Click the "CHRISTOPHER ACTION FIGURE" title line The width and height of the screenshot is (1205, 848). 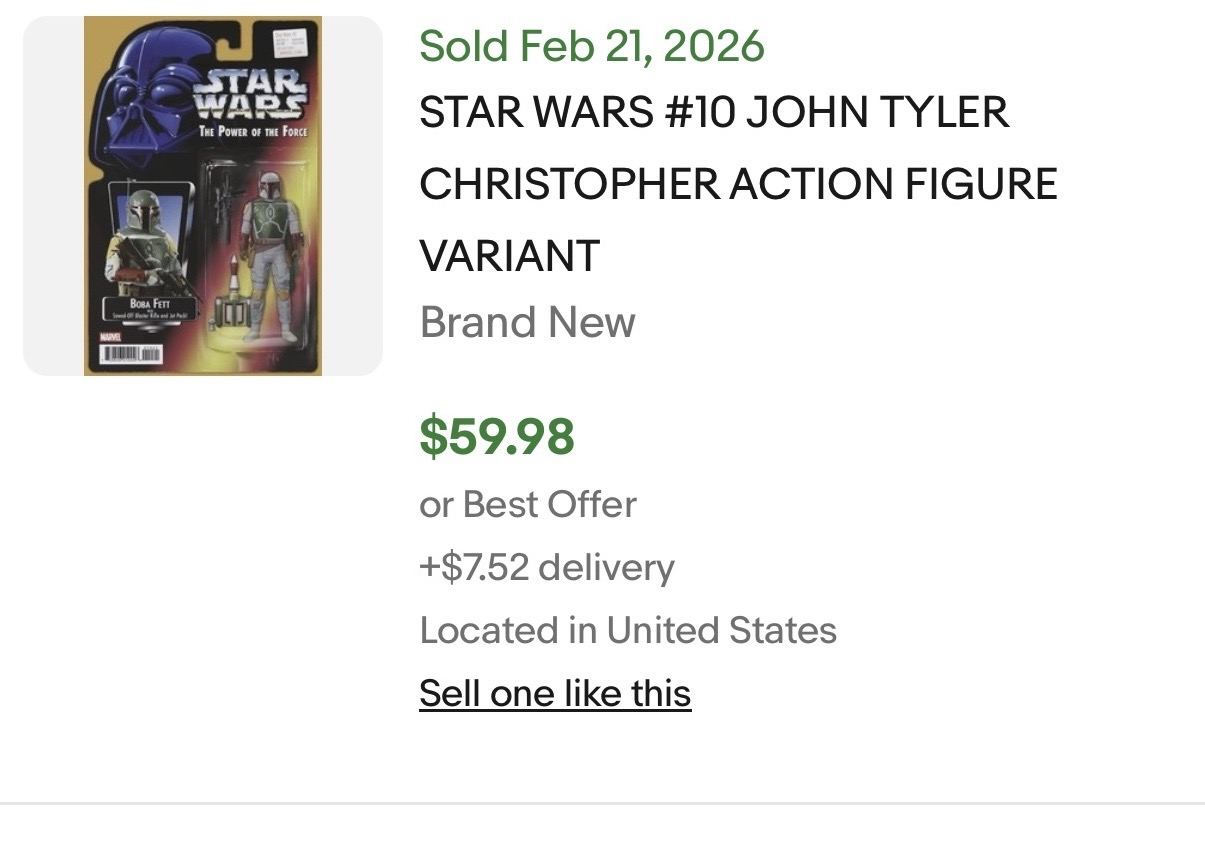click(738, 184)
